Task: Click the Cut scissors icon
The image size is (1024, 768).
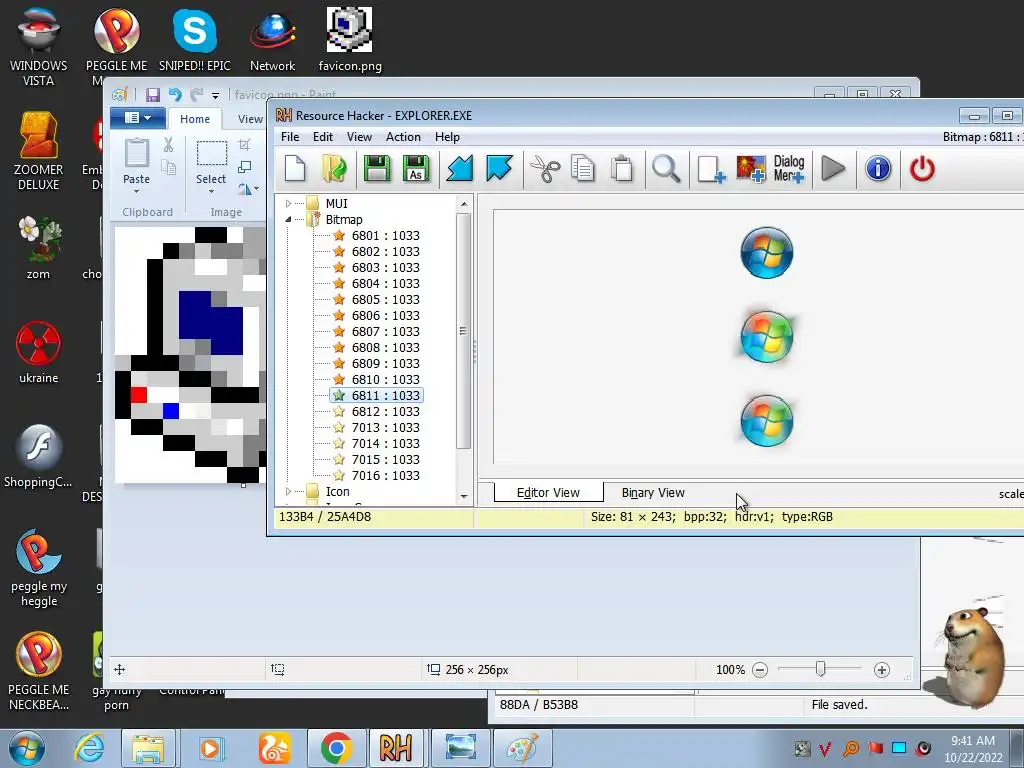Action: (x=545, y=169)
